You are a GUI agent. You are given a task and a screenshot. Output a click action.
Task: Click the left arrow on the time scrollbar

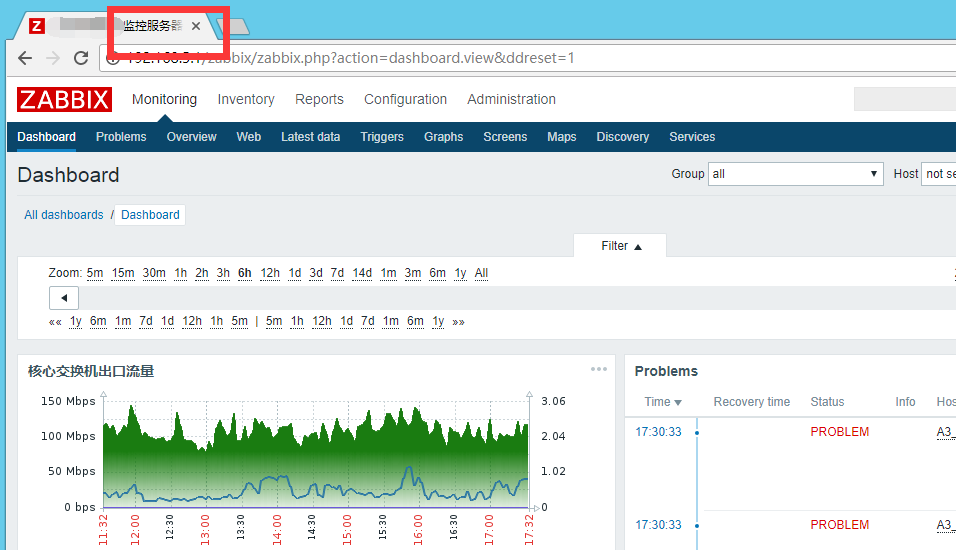[64, 298]
